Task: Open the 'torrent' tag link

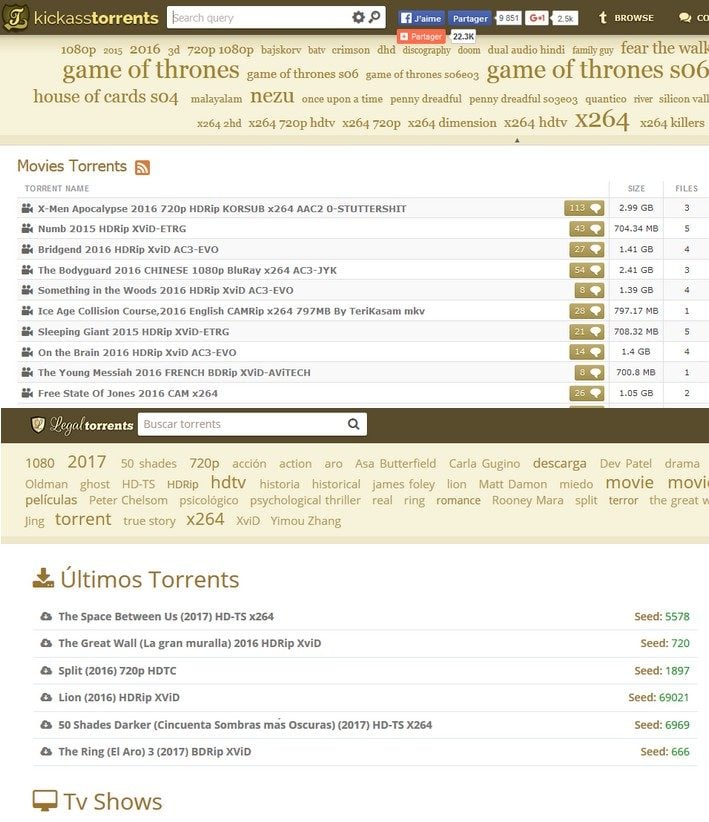Action: pos(83,519)
